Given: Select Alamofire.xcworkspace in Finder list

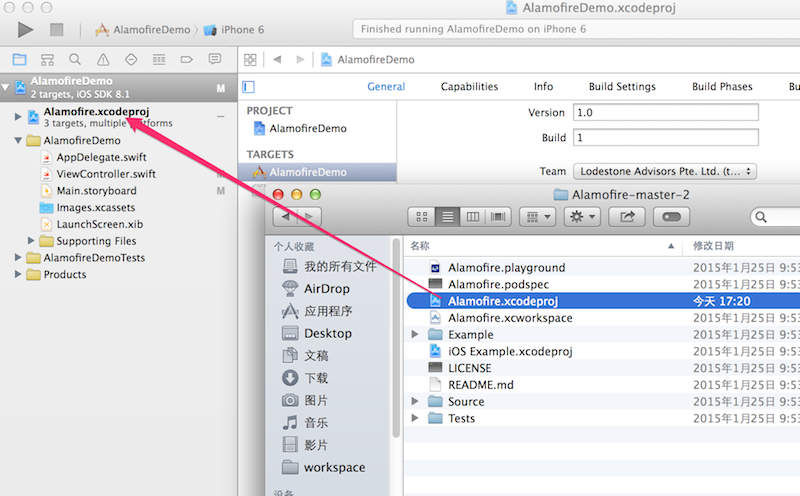Looking at the screenshot, I should coord(510,318).
